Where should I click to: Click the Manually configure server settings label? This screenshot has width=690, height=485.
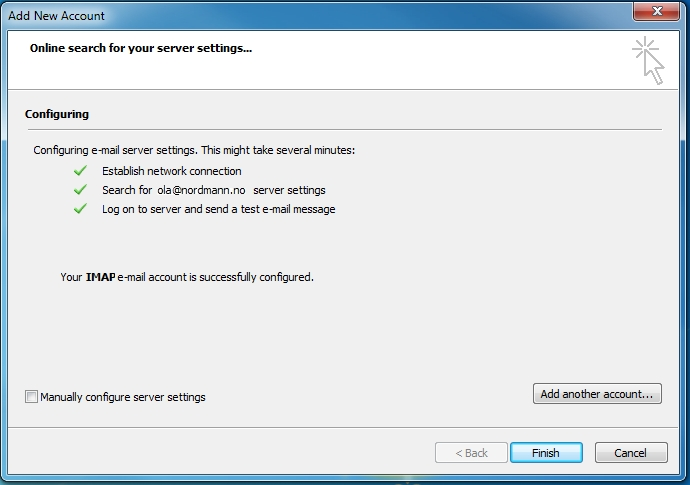tap(123, 397)
